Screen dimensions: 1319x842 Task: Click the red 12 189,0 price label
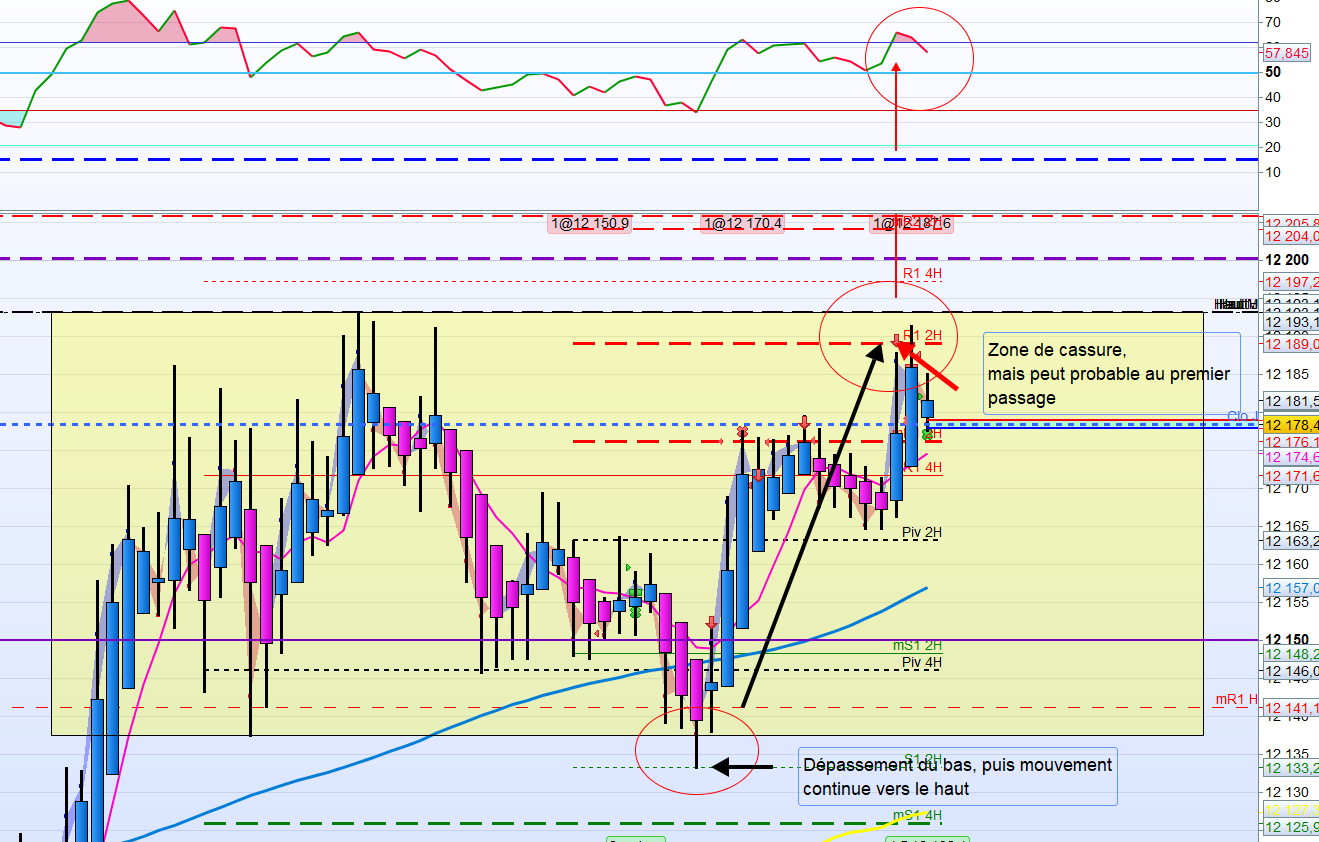pos(1291,344)
